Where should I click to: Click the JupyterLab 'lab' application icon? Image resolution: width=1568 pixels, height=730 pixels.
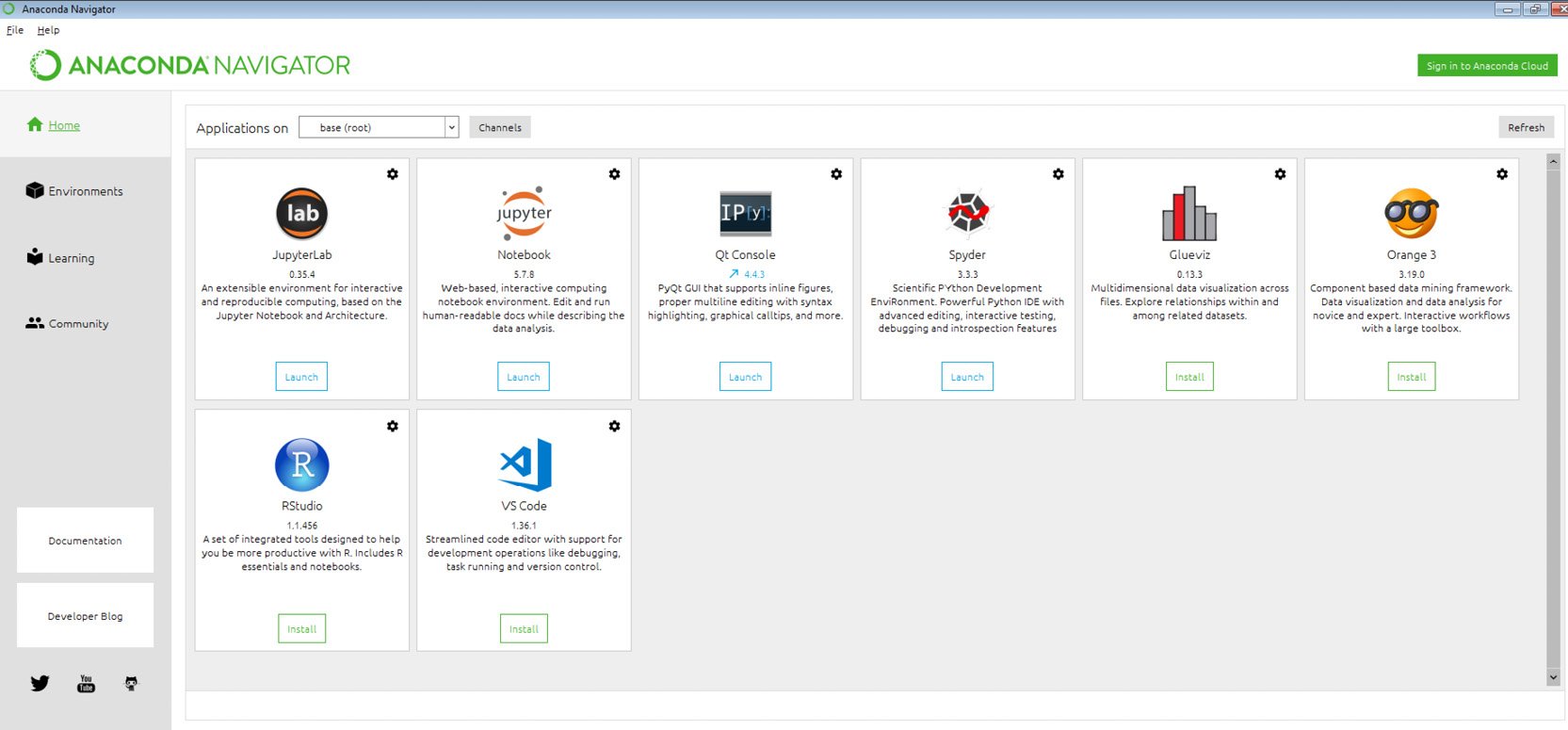301,214
